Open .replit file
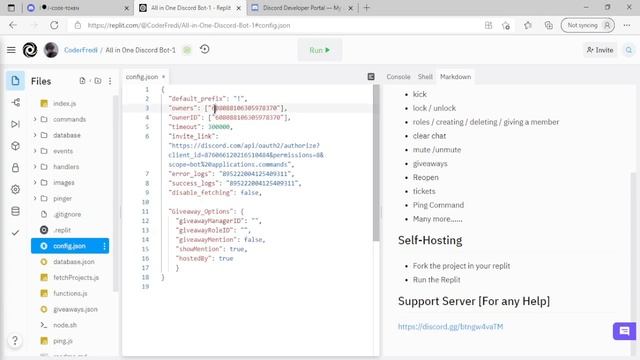640x360 pixels. 62,230
